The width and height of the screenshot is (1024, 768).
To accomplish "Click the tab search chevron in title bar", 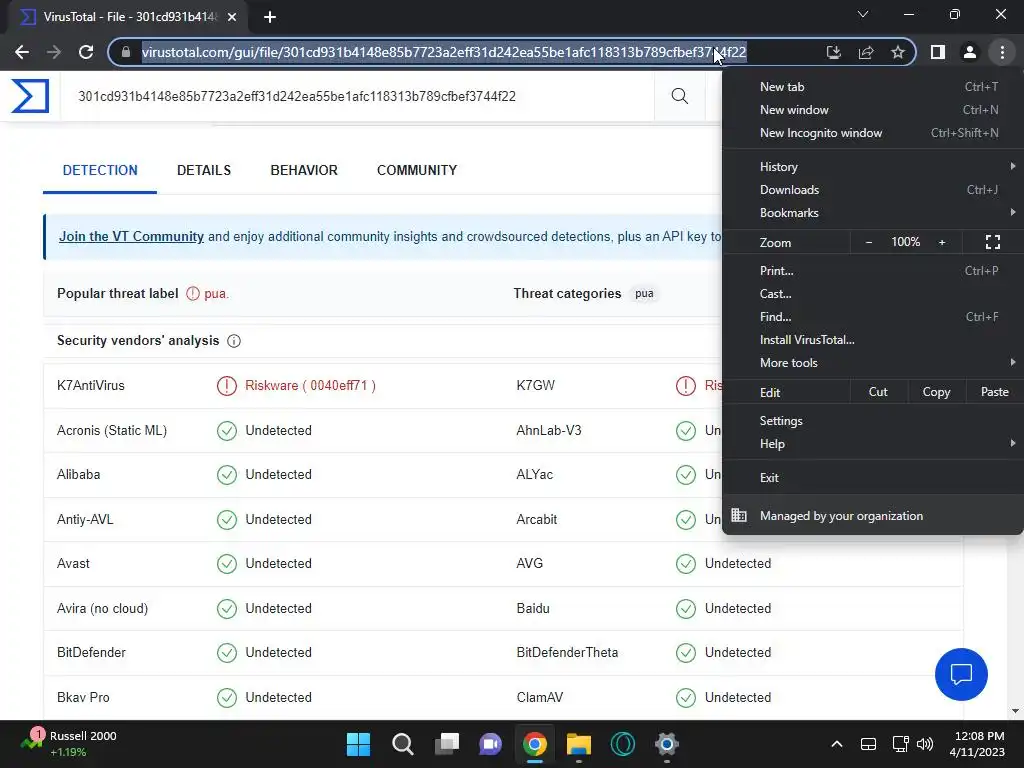I will [863, 14].
